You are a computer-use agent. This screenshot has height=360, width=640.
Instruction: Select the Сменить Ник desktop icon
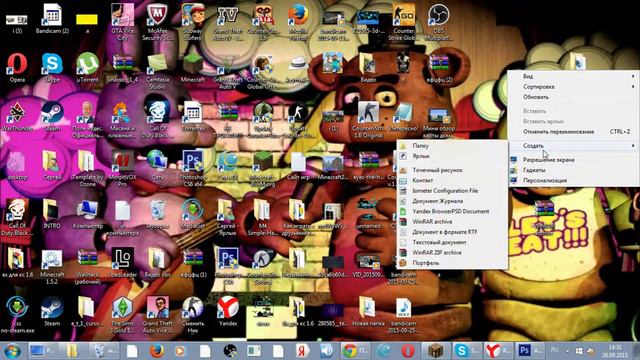(192, 314)
